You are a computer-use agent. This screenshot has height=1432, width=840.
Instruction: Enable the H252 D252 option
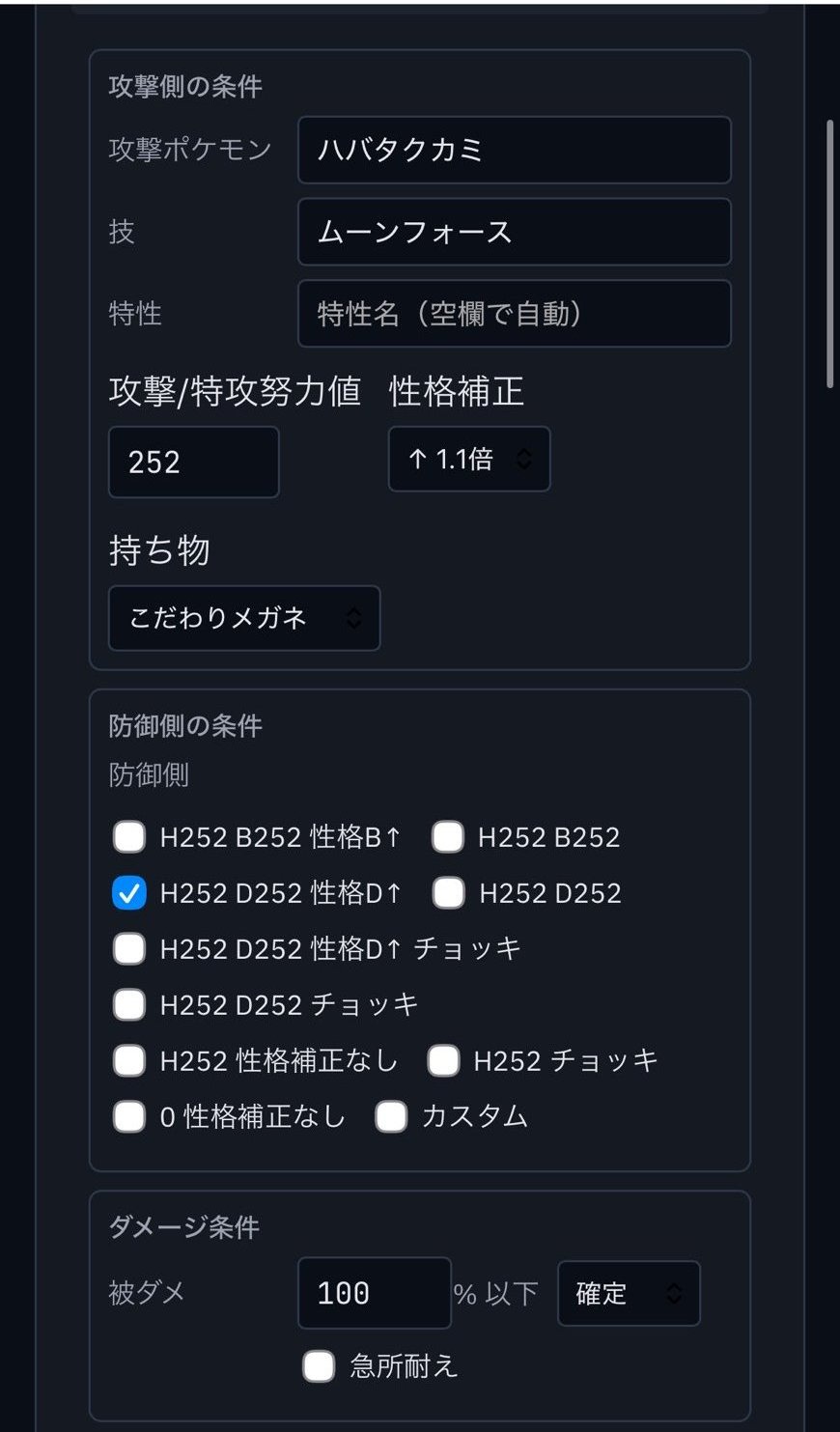point(448,893)
